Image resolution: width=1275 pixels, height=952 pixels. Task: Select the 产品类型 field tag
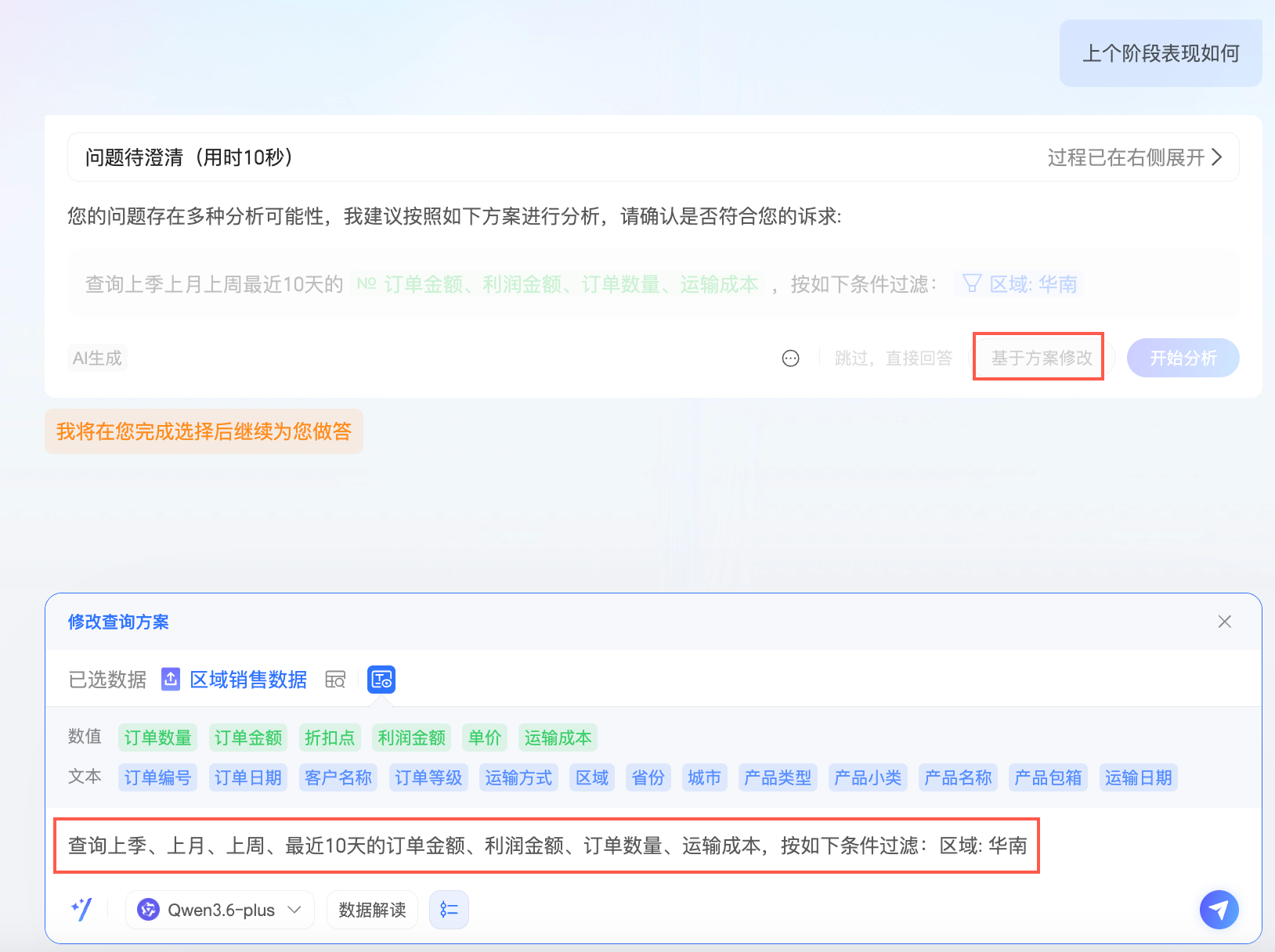click(x=778, y=777)
